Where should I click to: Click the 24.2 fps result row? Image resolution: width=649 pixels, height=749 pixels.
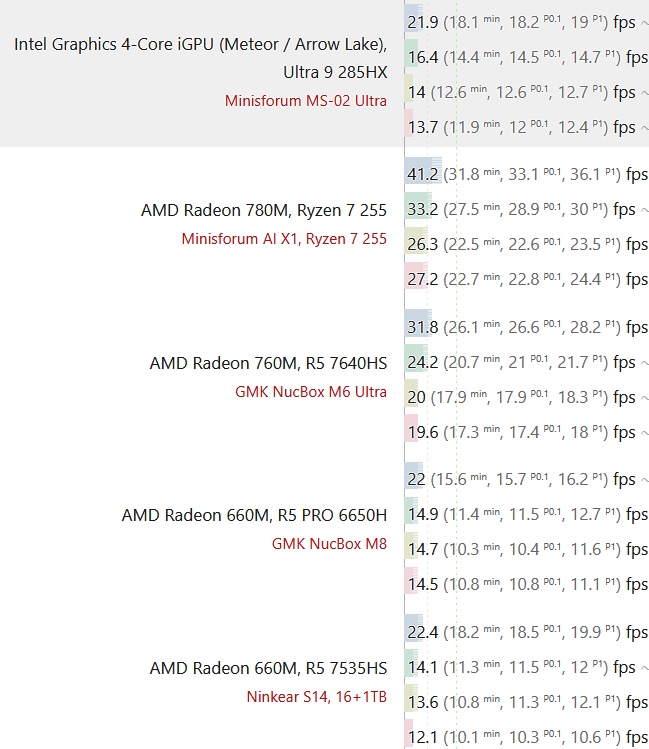coord(527,362)
